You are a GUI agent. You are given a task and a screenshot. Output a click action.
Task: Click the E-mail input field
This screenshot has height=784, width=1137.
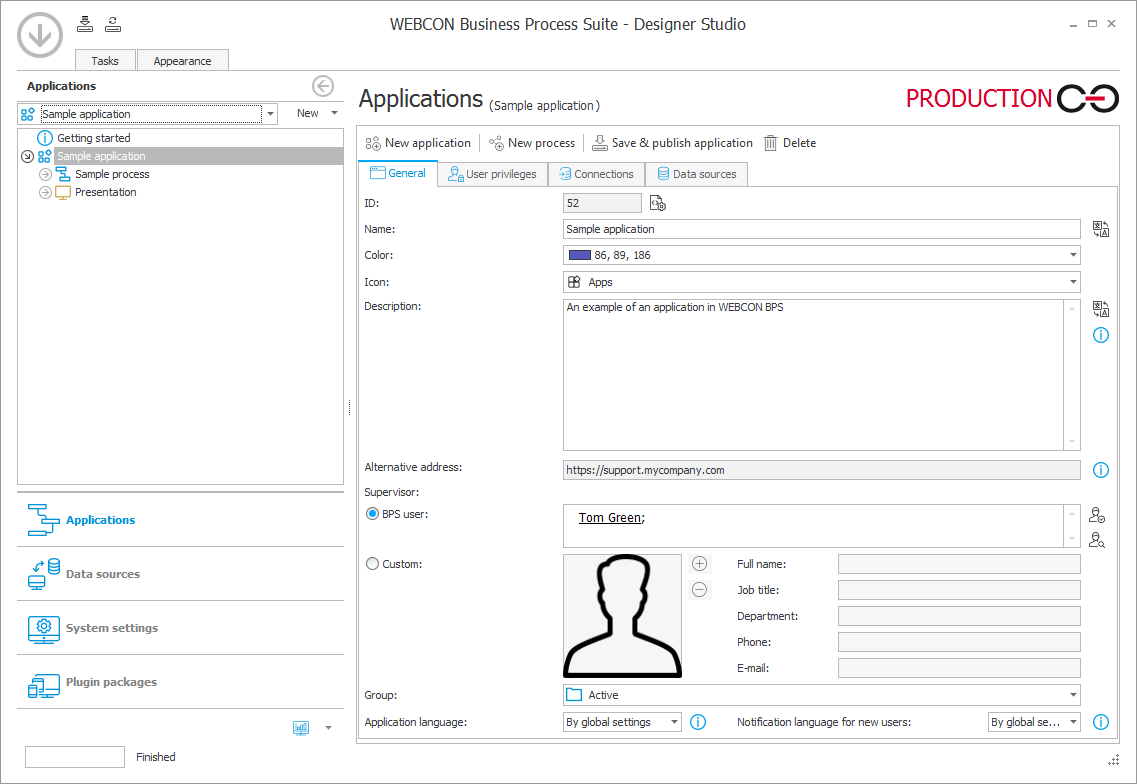[959, 668]
